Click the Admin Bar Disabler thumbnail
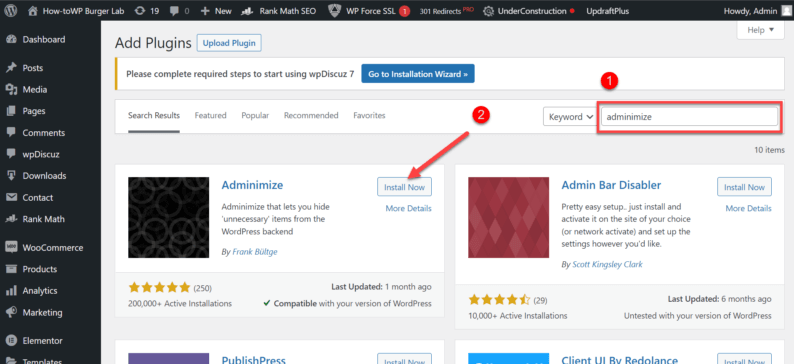 pos(508,218)
